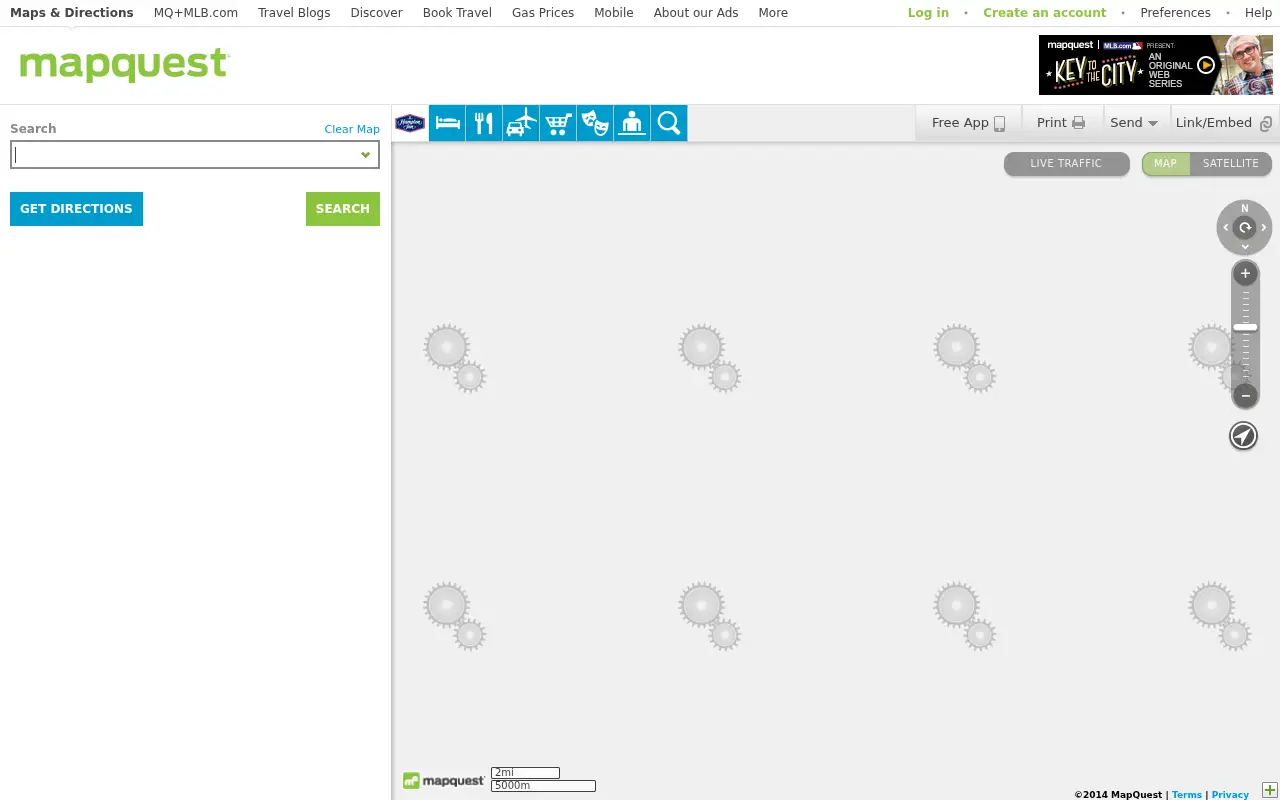Show transportation with the car and plane icon
Image resolution: width=1280 pixels, height=800 pixels.
coord(521,123)
